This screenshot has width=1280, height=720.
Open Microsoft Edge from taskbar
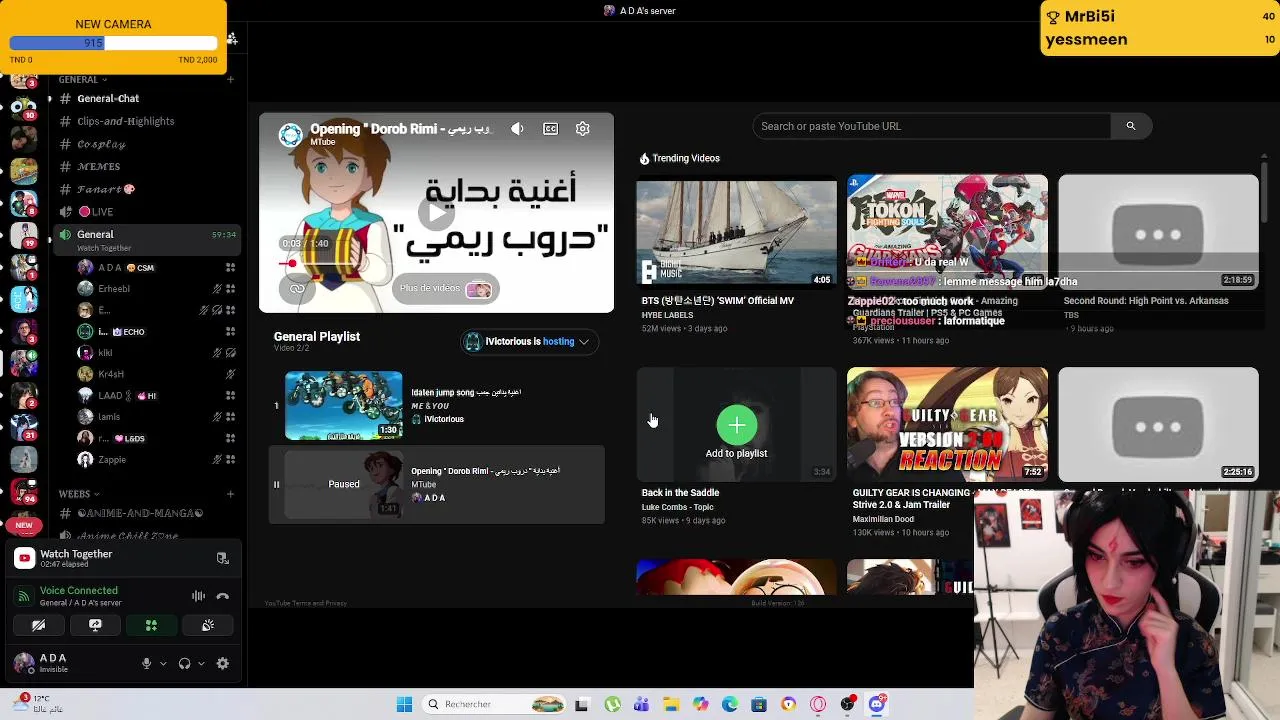click(730, 704)
